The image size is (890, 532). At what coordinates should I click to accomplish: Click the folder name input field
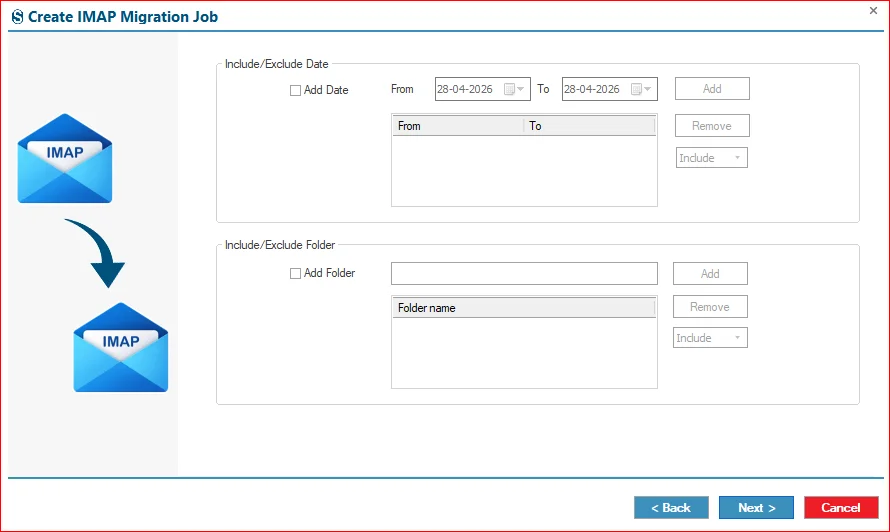coord(524,274)
